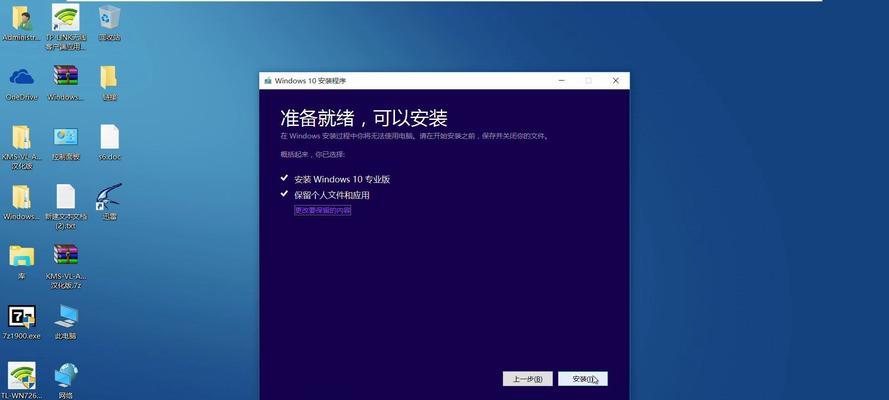The height and width of the screenshot is (400, 889).
Task: Click the 安装 Windows 10 专业版 text
Action: [x=342, y=180]
